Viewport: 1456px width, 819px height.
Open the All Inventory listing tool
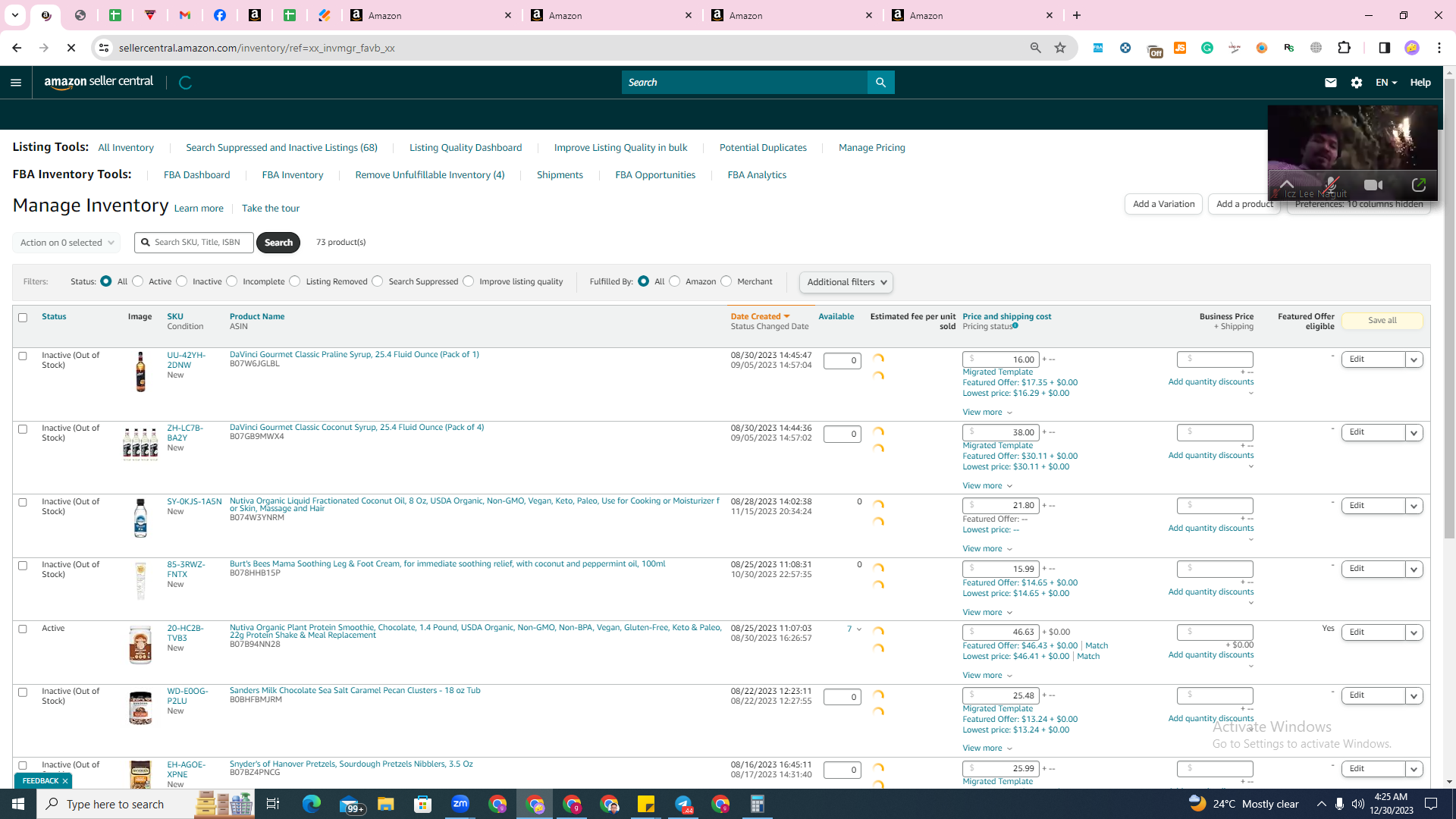(x=126, y=148)
